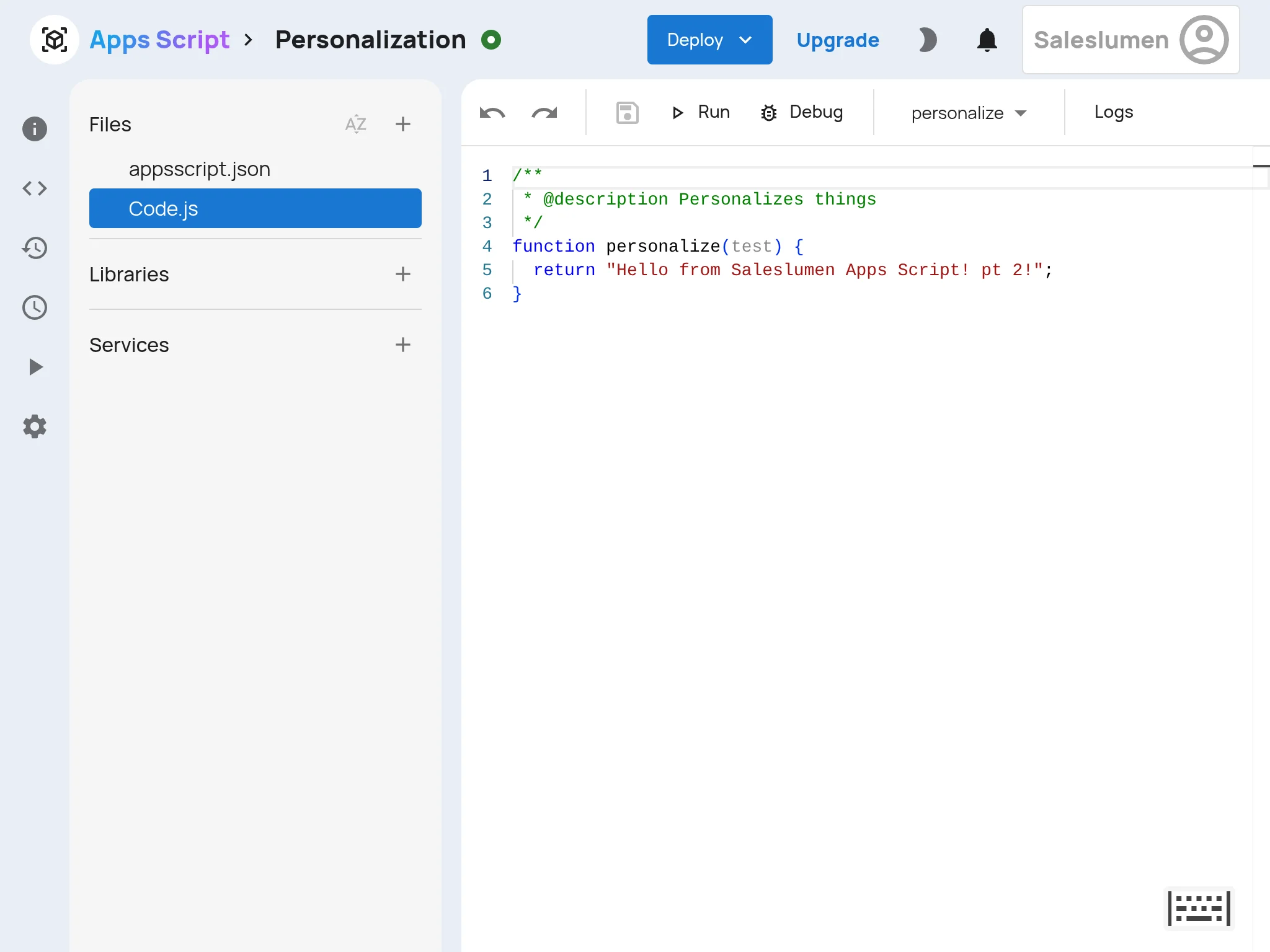1270x952 pixels.
Task: Place cursor in the @description comment line
Action: point(699,200)
